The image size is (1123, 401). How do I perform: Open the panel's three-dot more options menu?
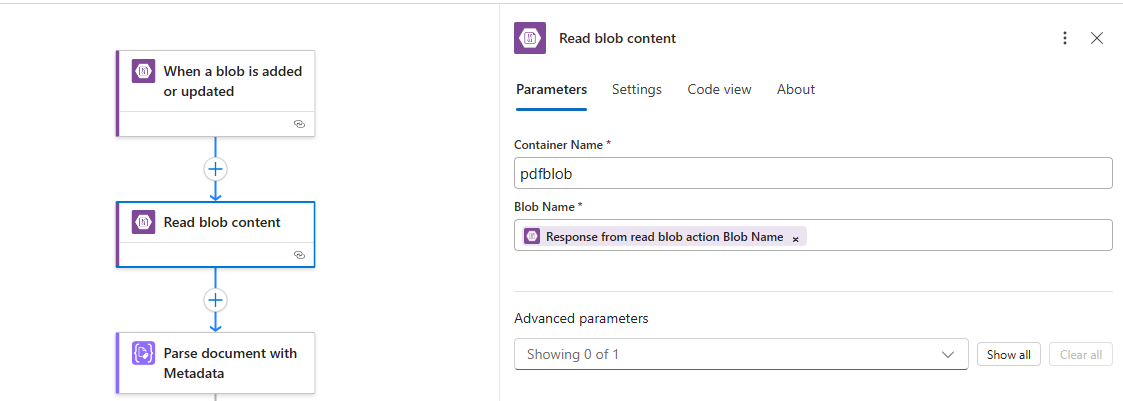tap(1064, 38)
